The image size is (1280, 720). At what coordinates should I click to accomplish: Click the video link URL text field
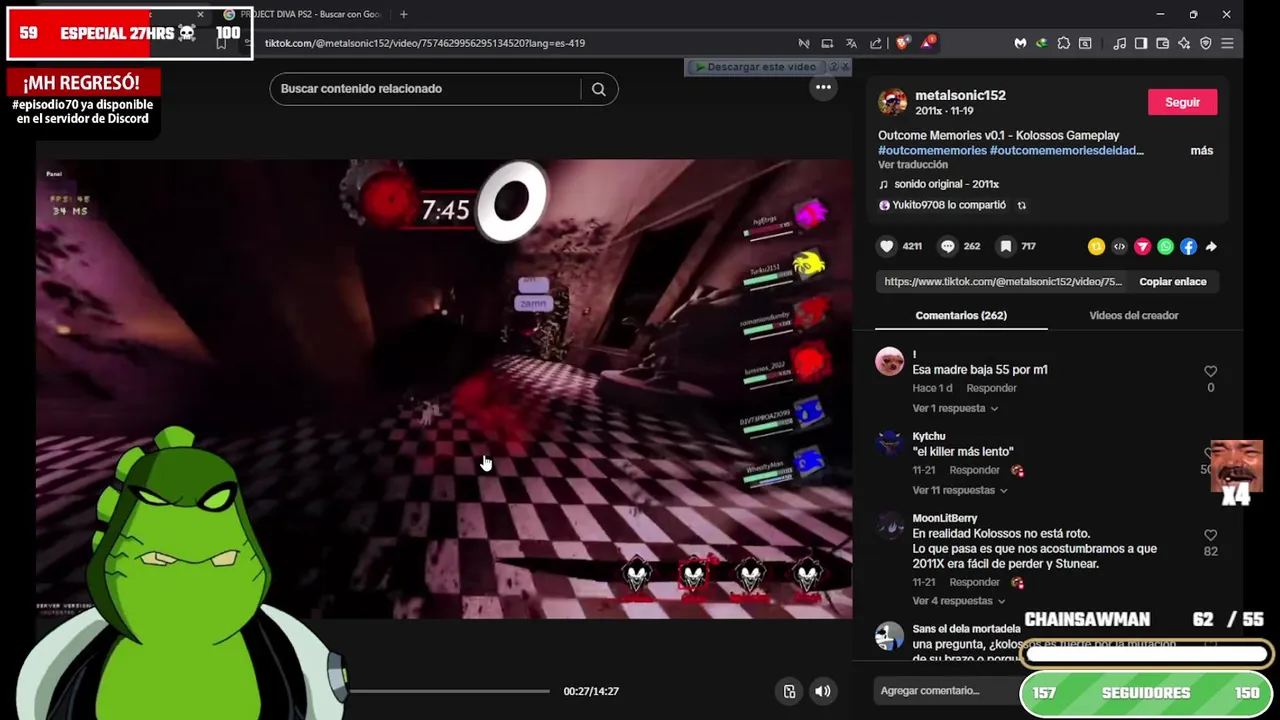[x=1003, y=282]
